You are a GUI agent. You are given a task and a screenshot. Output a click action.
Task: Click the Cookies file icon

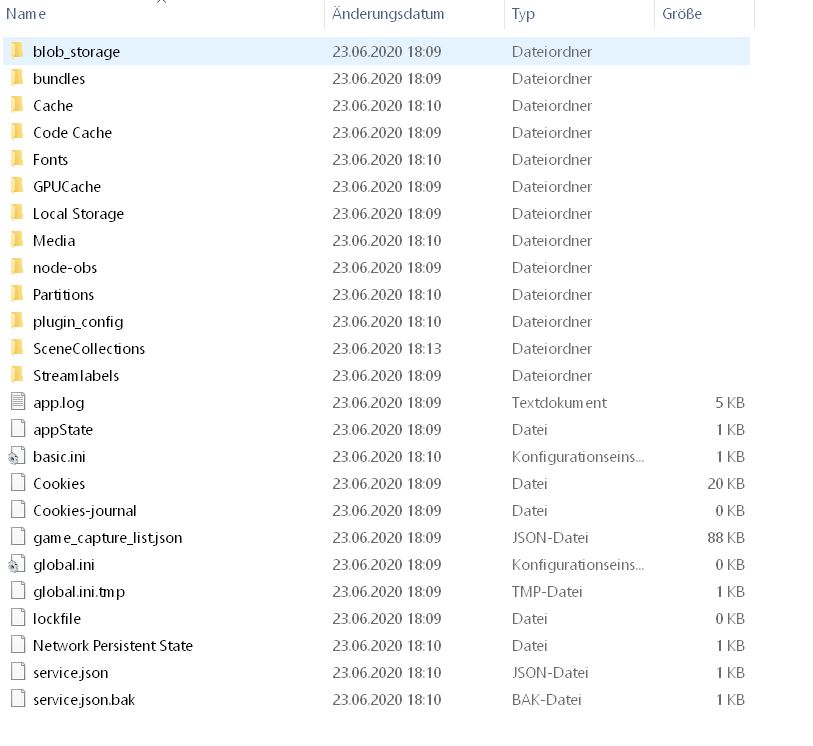coord(17,483)
